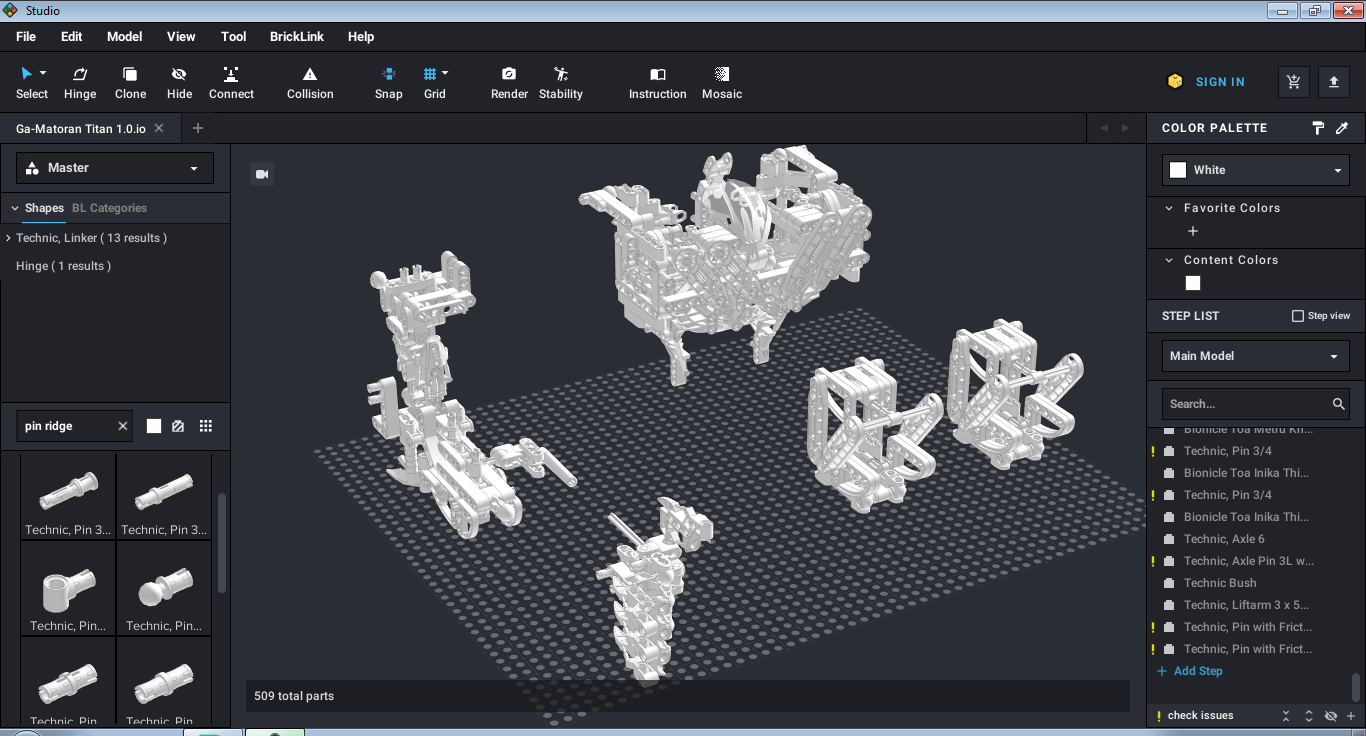Open the Master palette dropdown
Viewport: 1366px width, 736px height.
[115, 168]
